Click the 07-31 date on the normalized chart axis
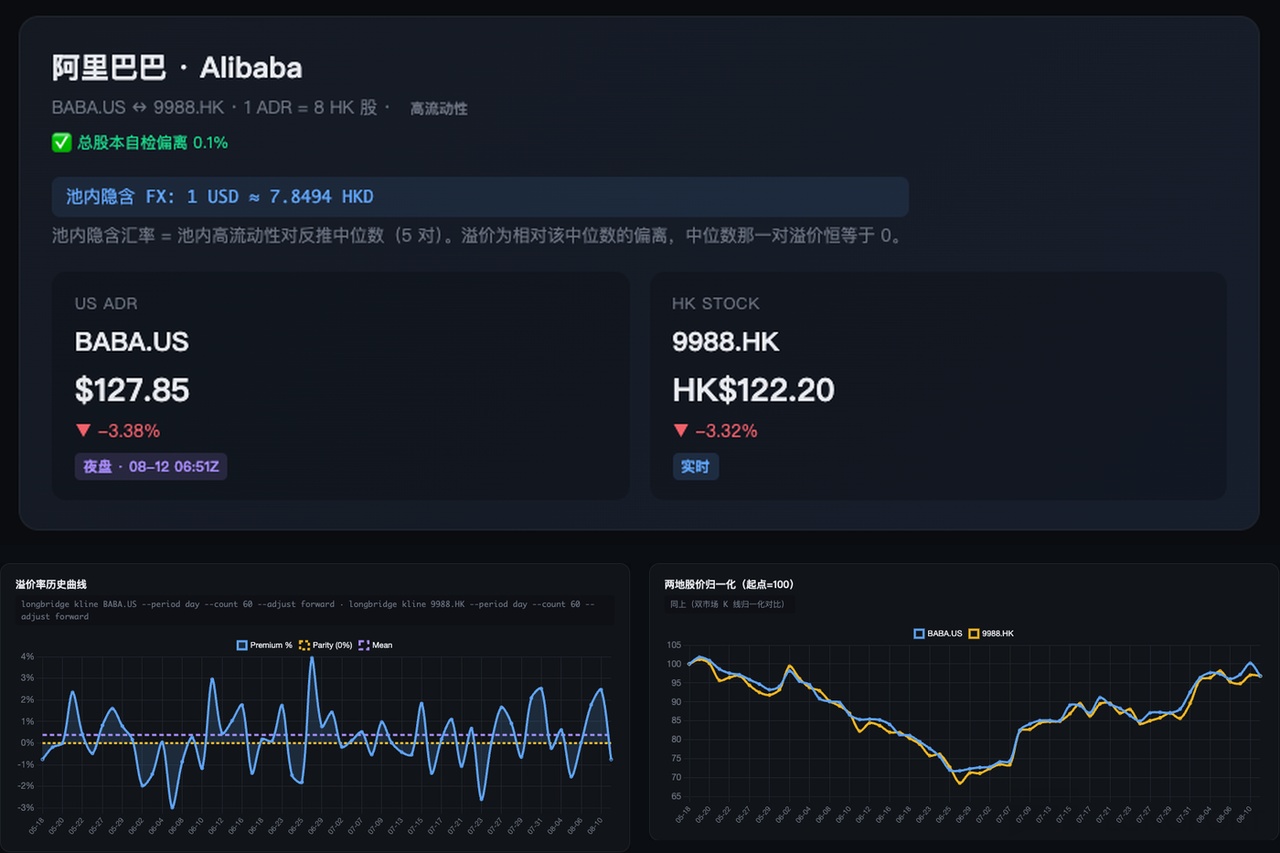The width and height of the screenshot is (1280, 853). point(1185,814)
